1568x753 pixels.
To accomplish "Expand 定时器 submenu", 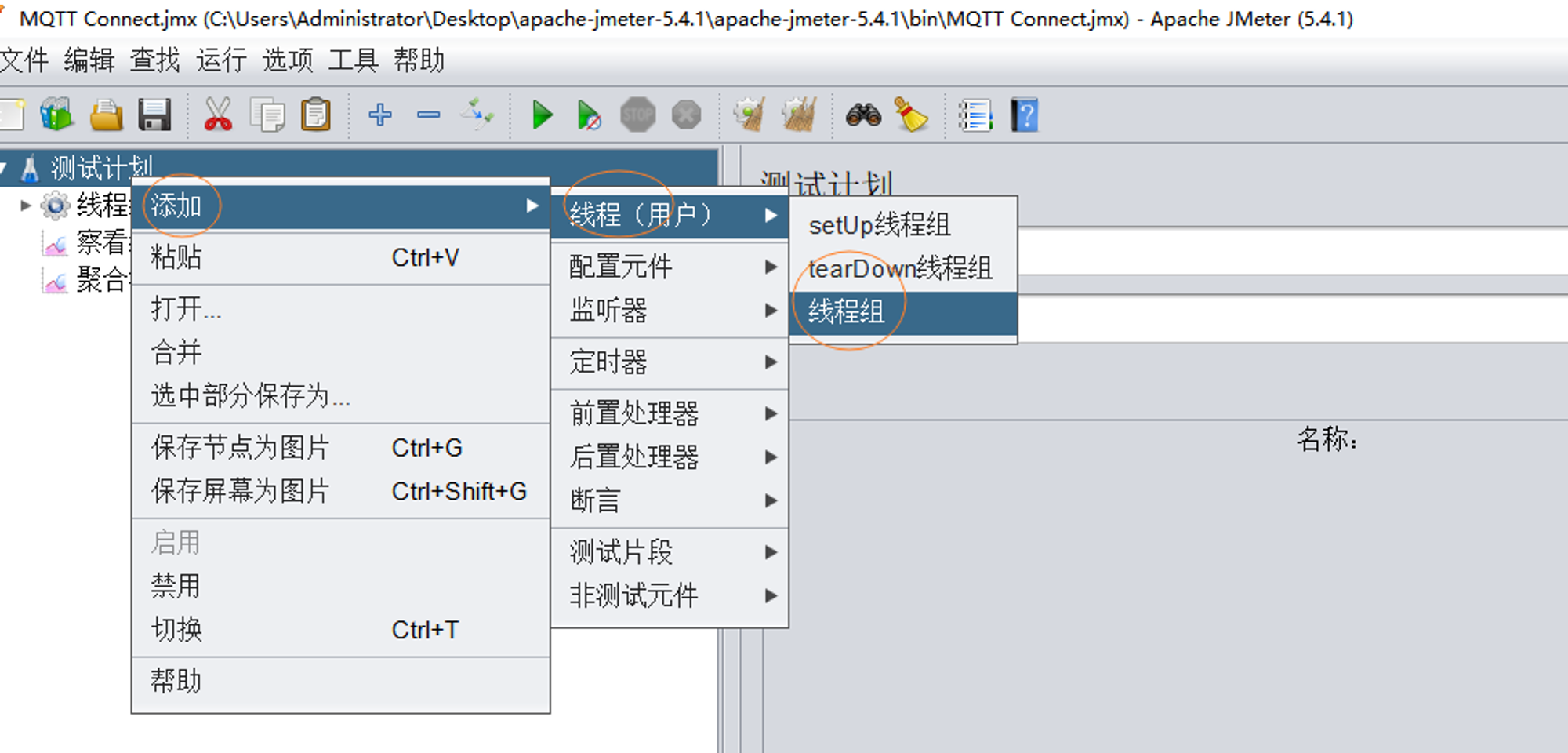I will pos(670,362).
